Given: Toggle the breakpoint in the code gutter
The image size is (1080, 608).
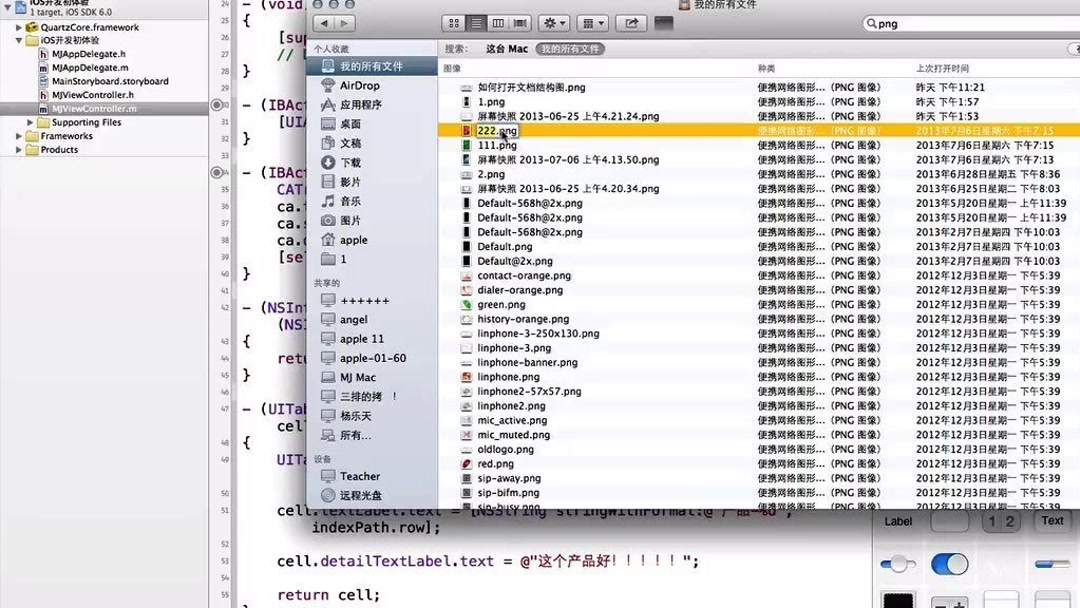Looking at the screenshot, I should (x=218, y=103).
